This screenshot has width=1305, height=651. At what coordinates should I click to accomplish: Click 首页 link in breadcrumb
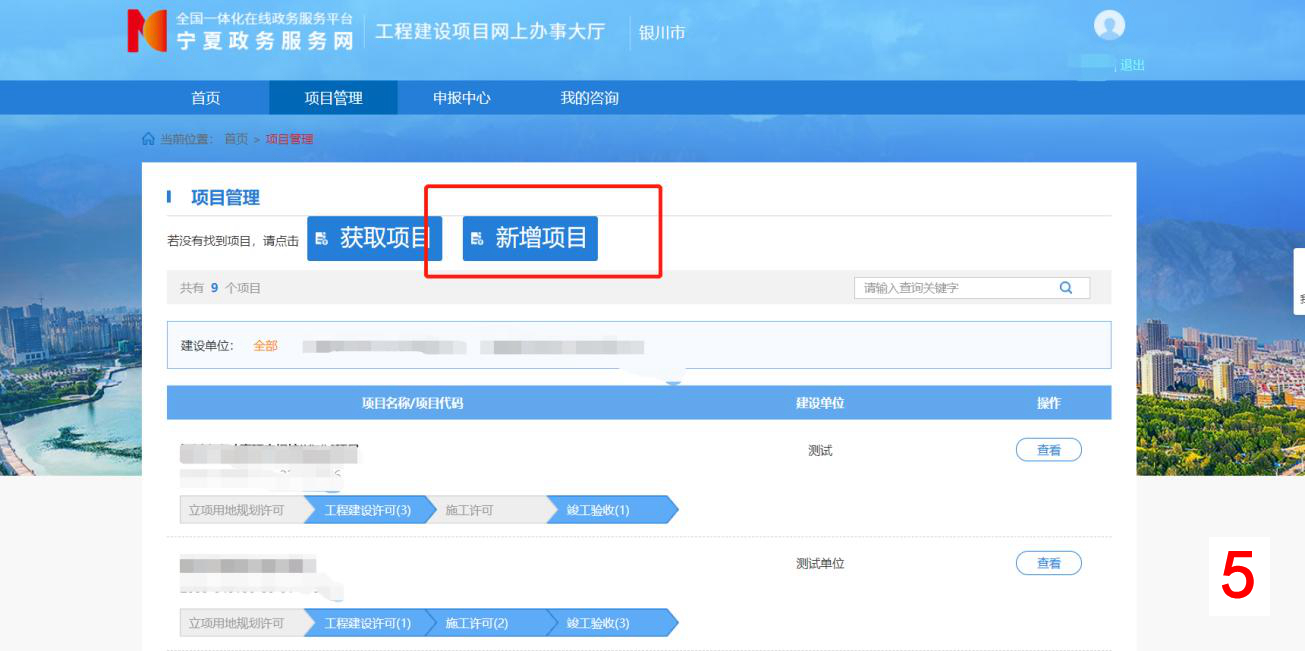click(236, 139)
